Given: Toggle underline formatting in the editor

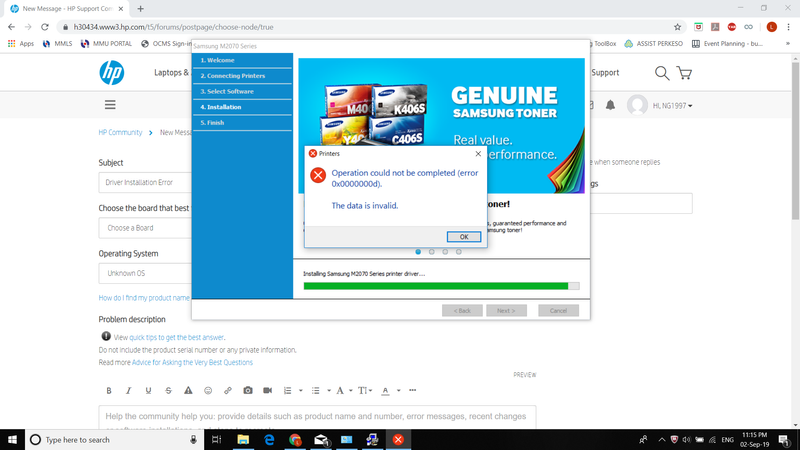Looking at the screenshot, I should (x=148, y=391).
